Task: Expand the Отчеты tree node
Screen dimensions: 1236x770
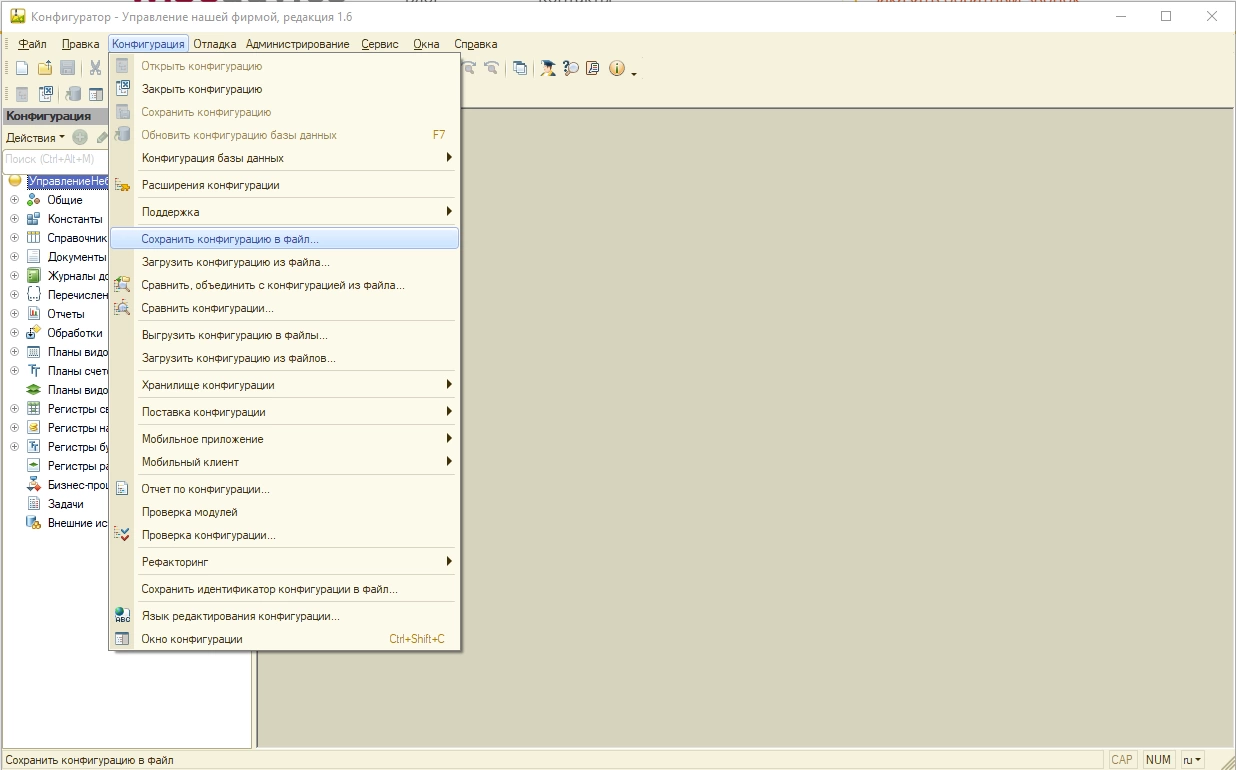Action: 14,314
